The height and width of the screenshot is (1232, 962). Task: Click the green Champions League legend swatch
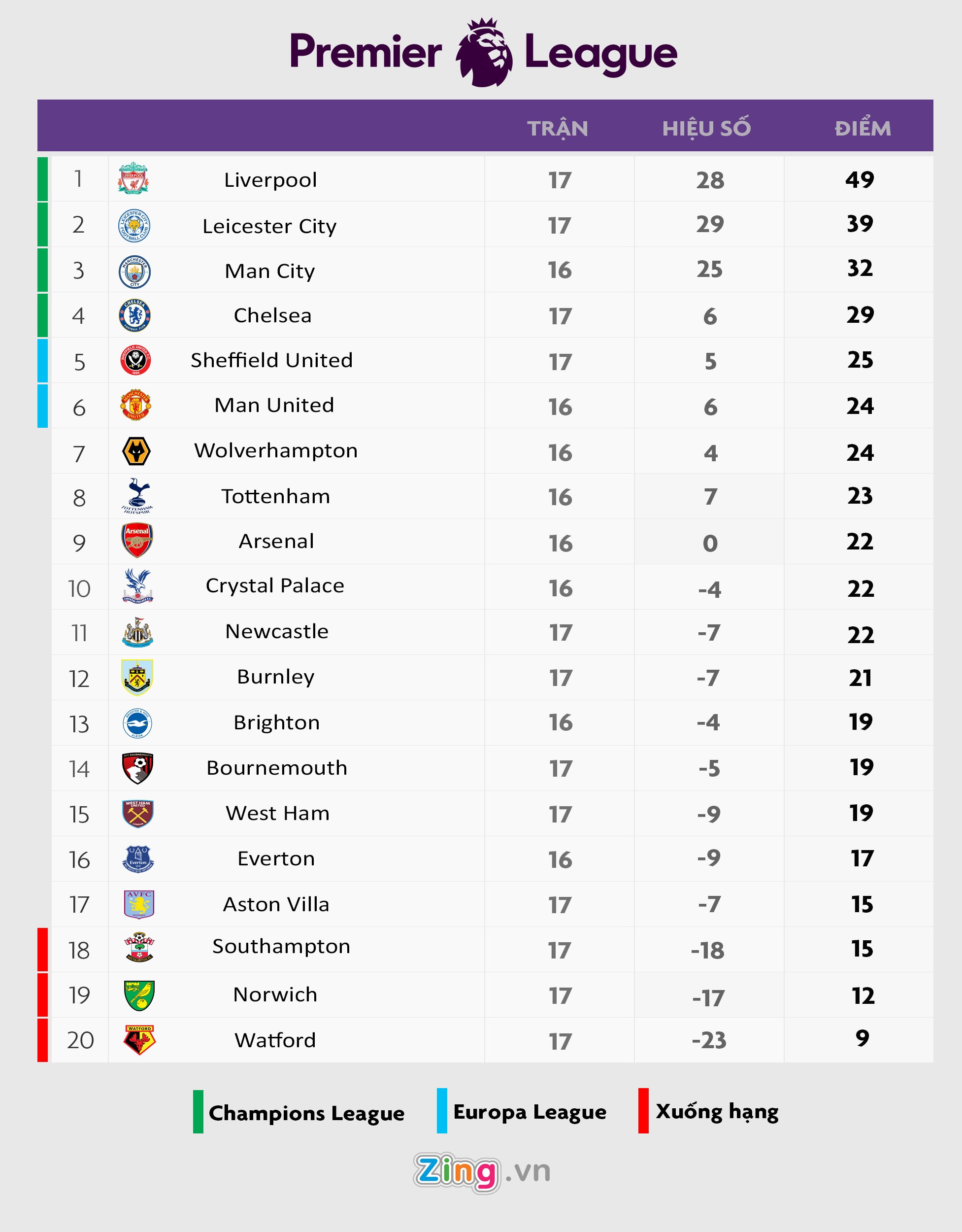[198, 1112]
